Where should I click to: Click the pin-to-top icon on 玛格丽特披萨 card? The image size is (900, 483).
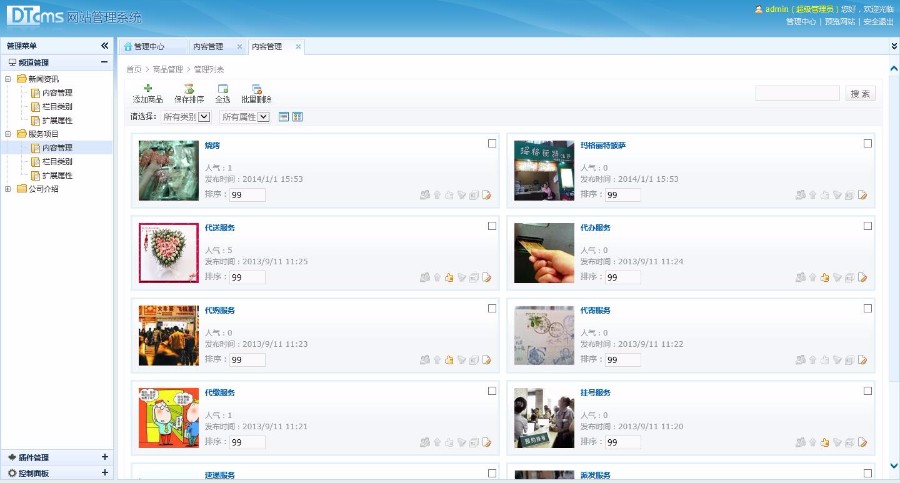[x=812, y=195]
